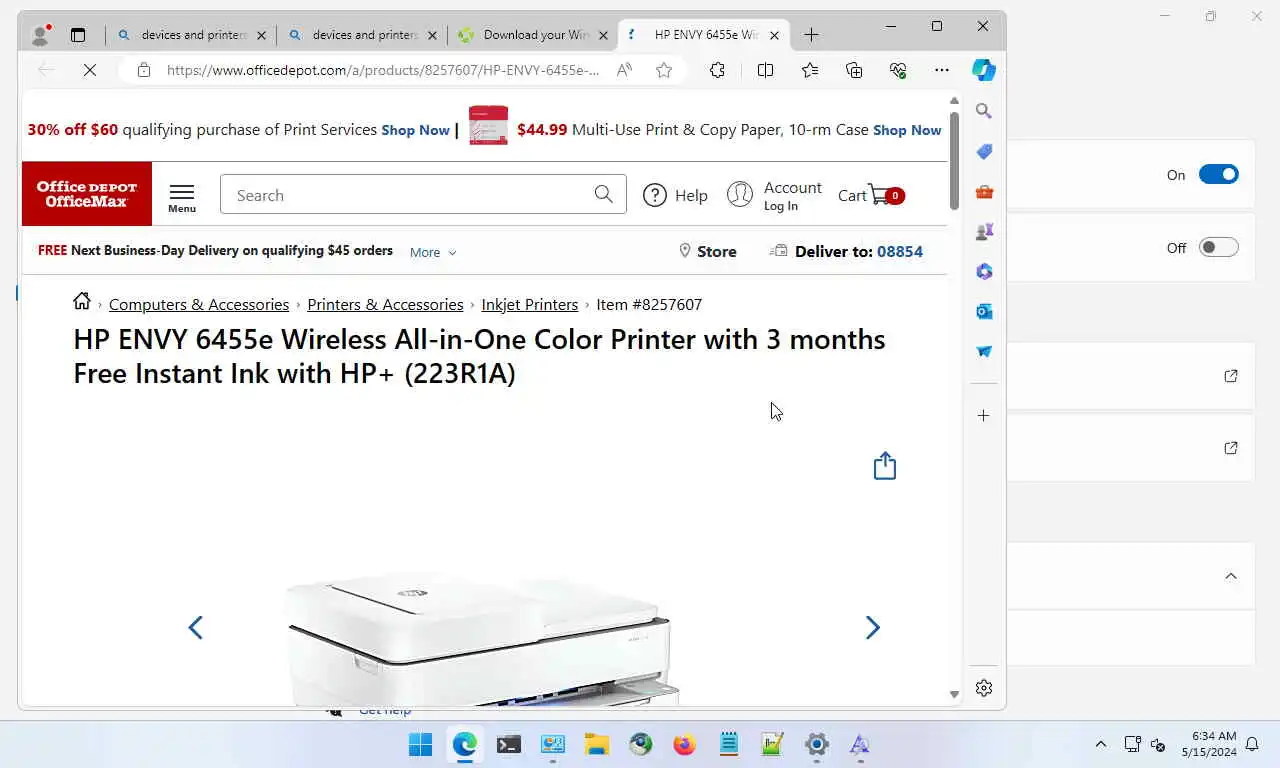The image size is (1280, 768).
Task: Open sidebar Search icon
Action: [984, 111]
